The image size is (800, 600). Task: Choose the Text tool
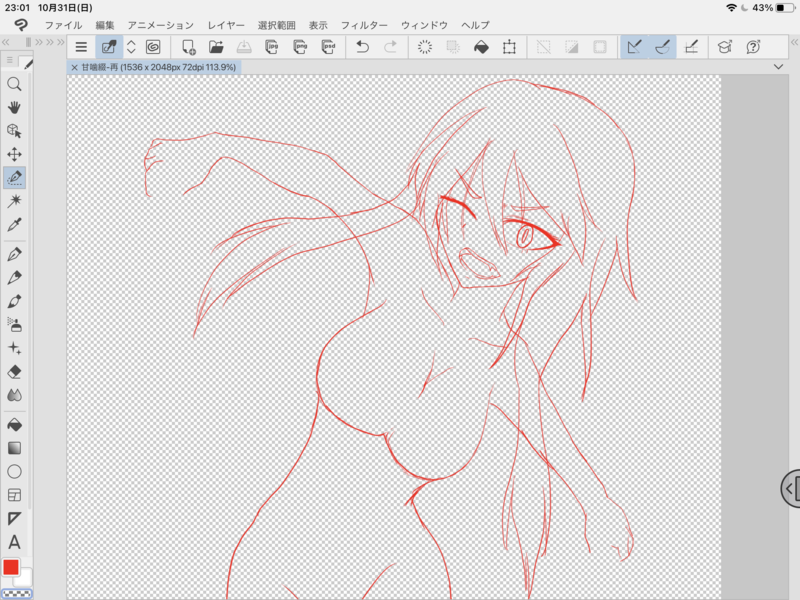pos(14,542)
